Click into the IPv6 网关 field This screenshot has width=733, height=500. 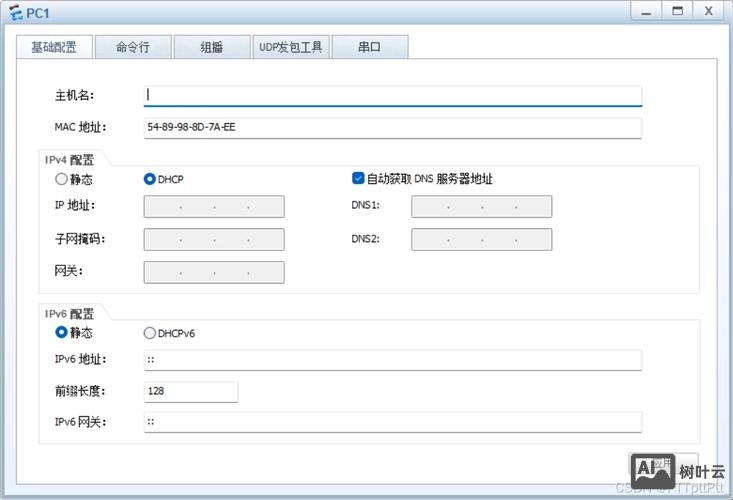click(x=393, y=422)
